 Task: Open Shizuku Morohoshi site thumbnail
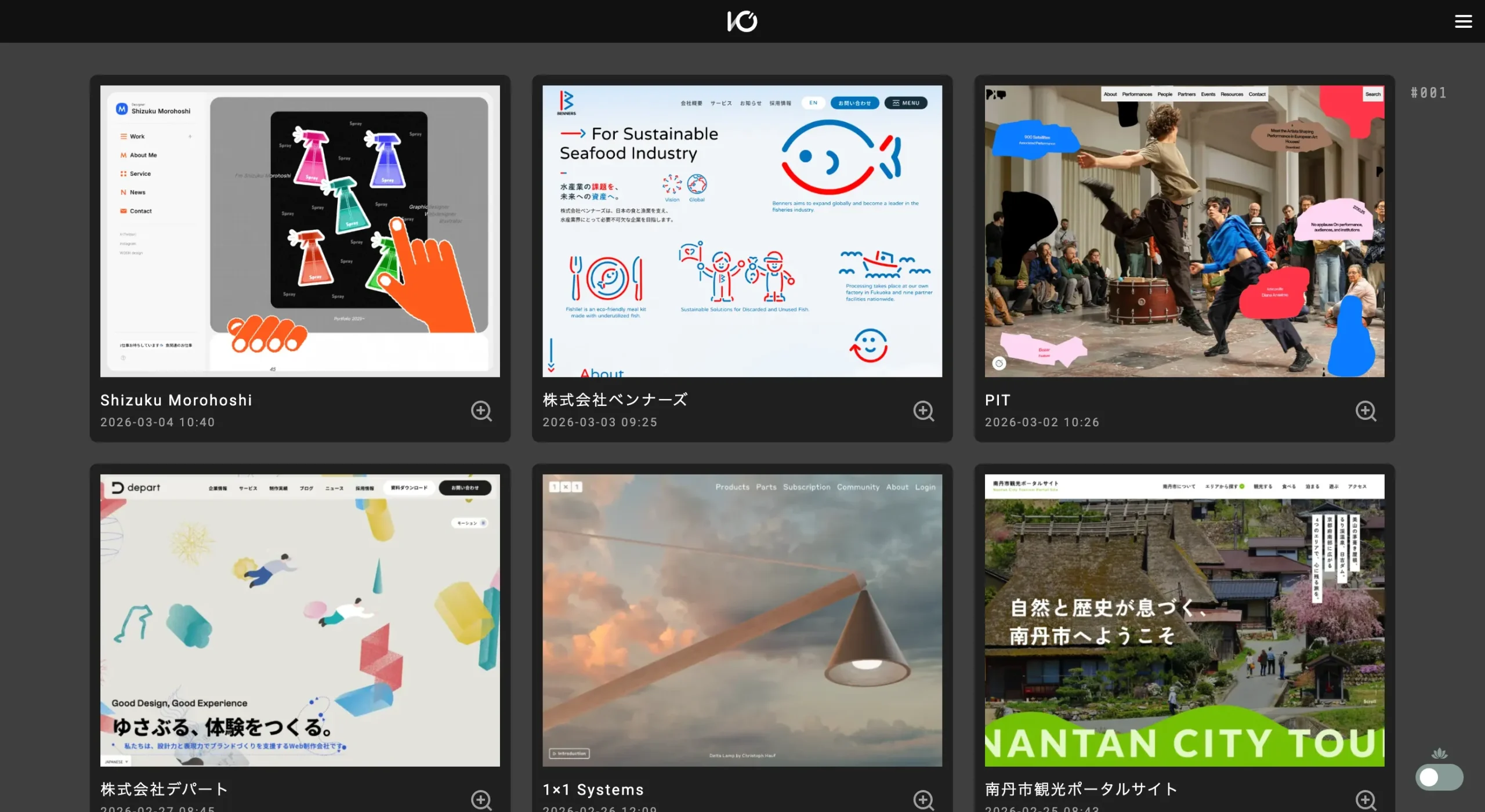[300, 231]
